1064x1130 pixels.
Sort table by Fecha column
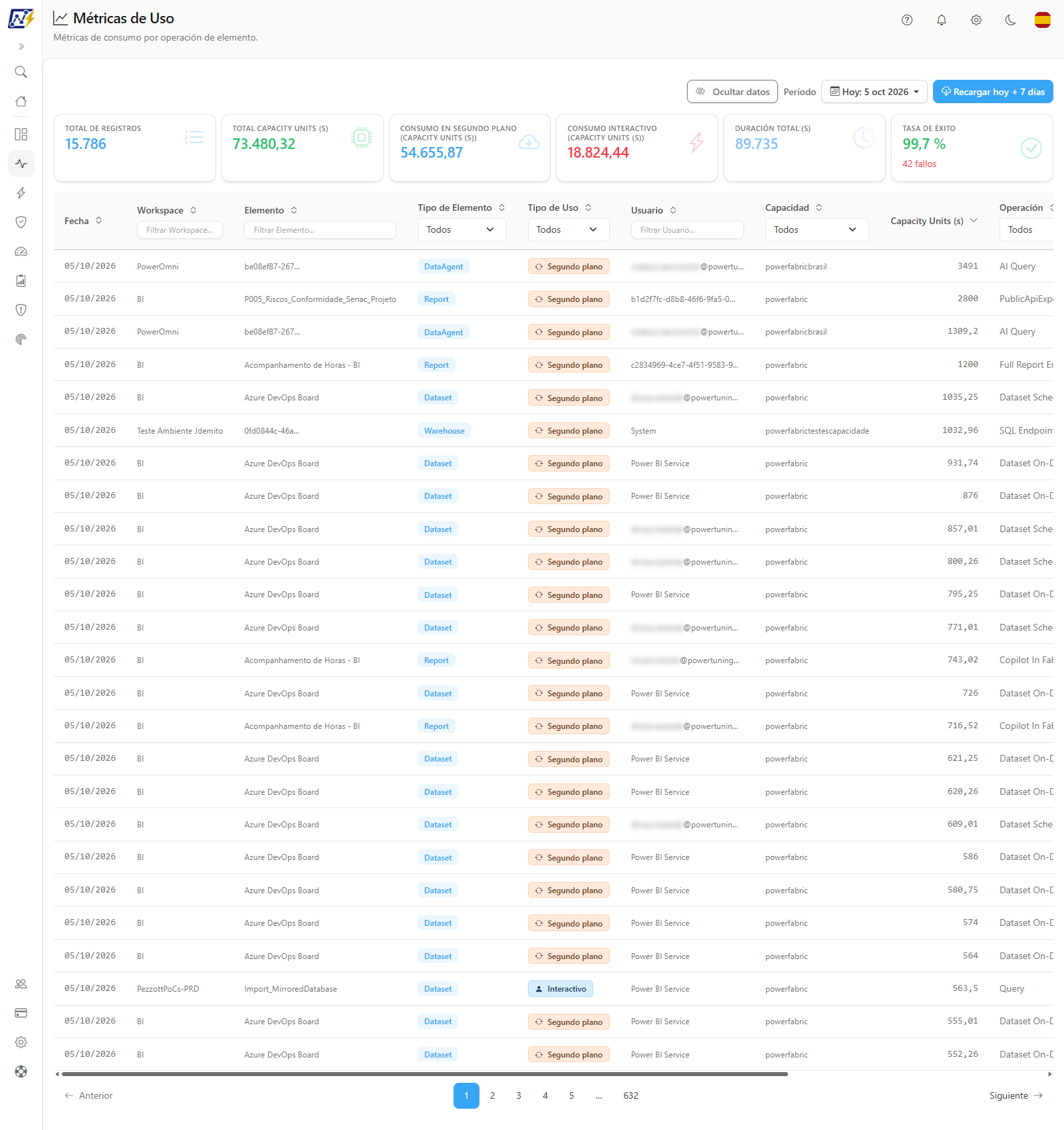click(x=83, y=221)
